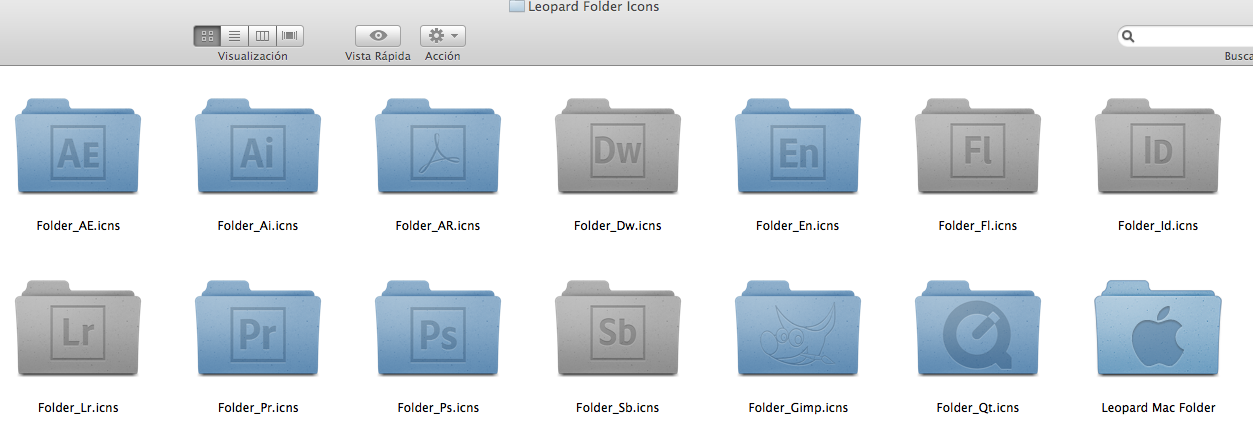Select the Photoshop Ps folder icon
This screenshot has width=1253, height=438.
[438, 328]
